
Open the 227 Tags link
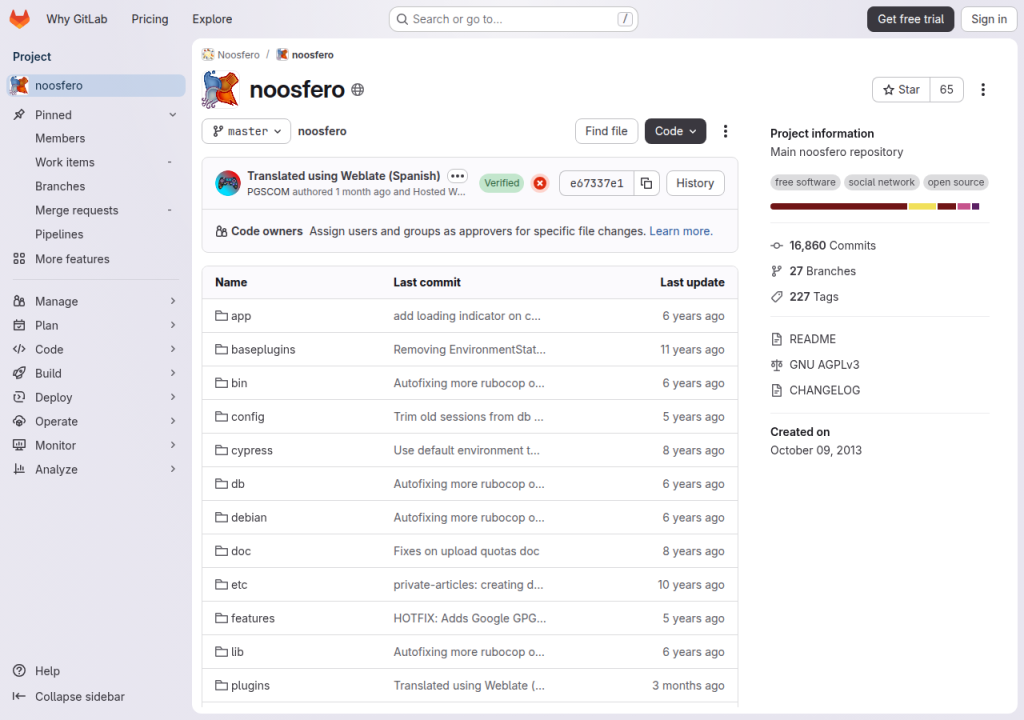[x=805, y=297]
